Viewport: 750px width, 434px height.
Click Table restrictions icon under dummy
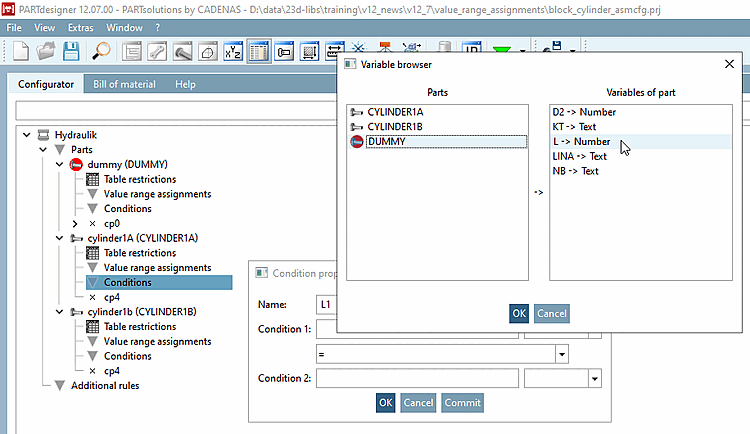[92, 179]
